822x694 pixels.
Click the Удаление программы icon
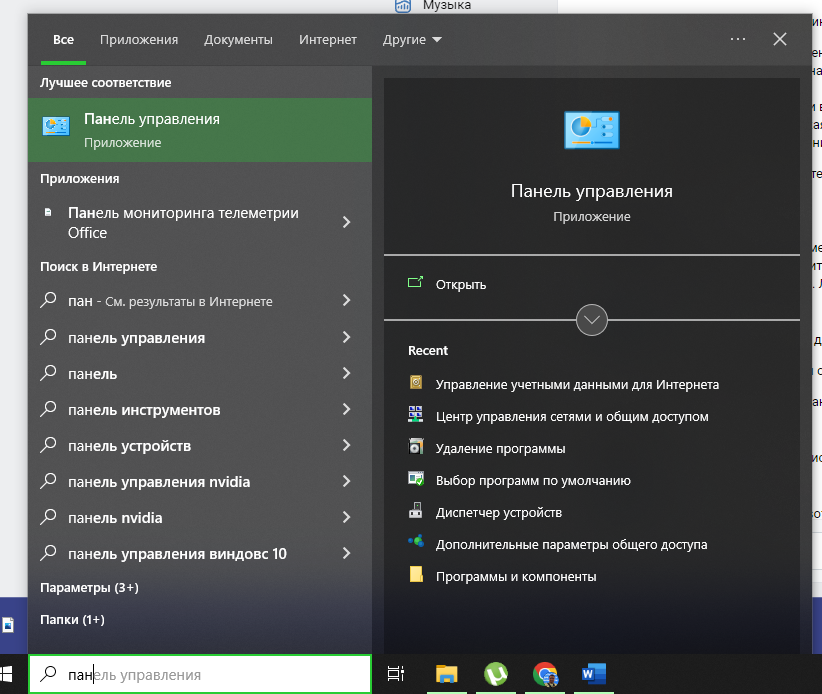(416, 446)
